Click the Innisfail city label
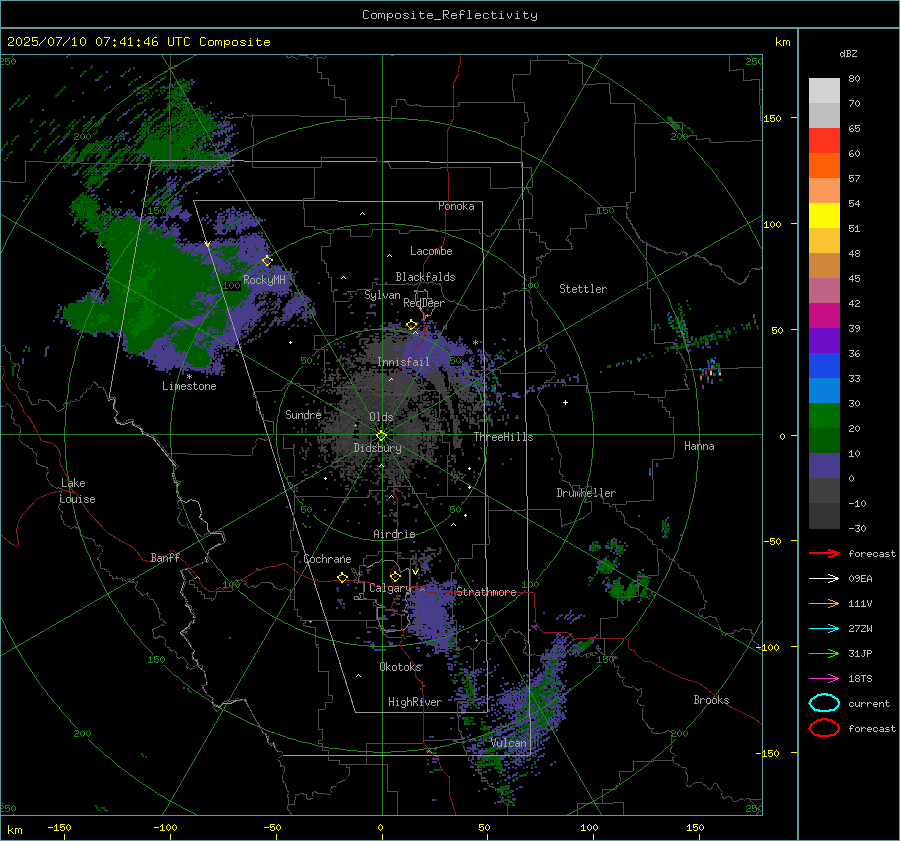 [403, 362]
